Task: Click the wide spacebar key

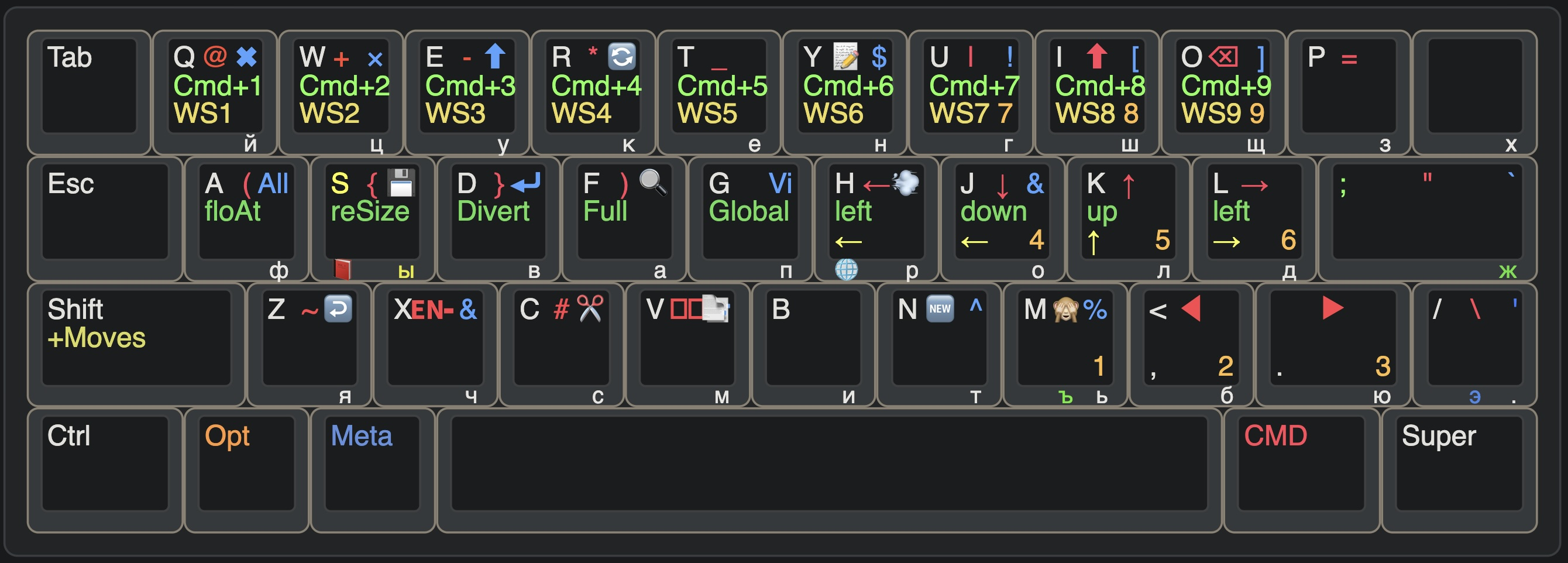Action: pos(829,471)
